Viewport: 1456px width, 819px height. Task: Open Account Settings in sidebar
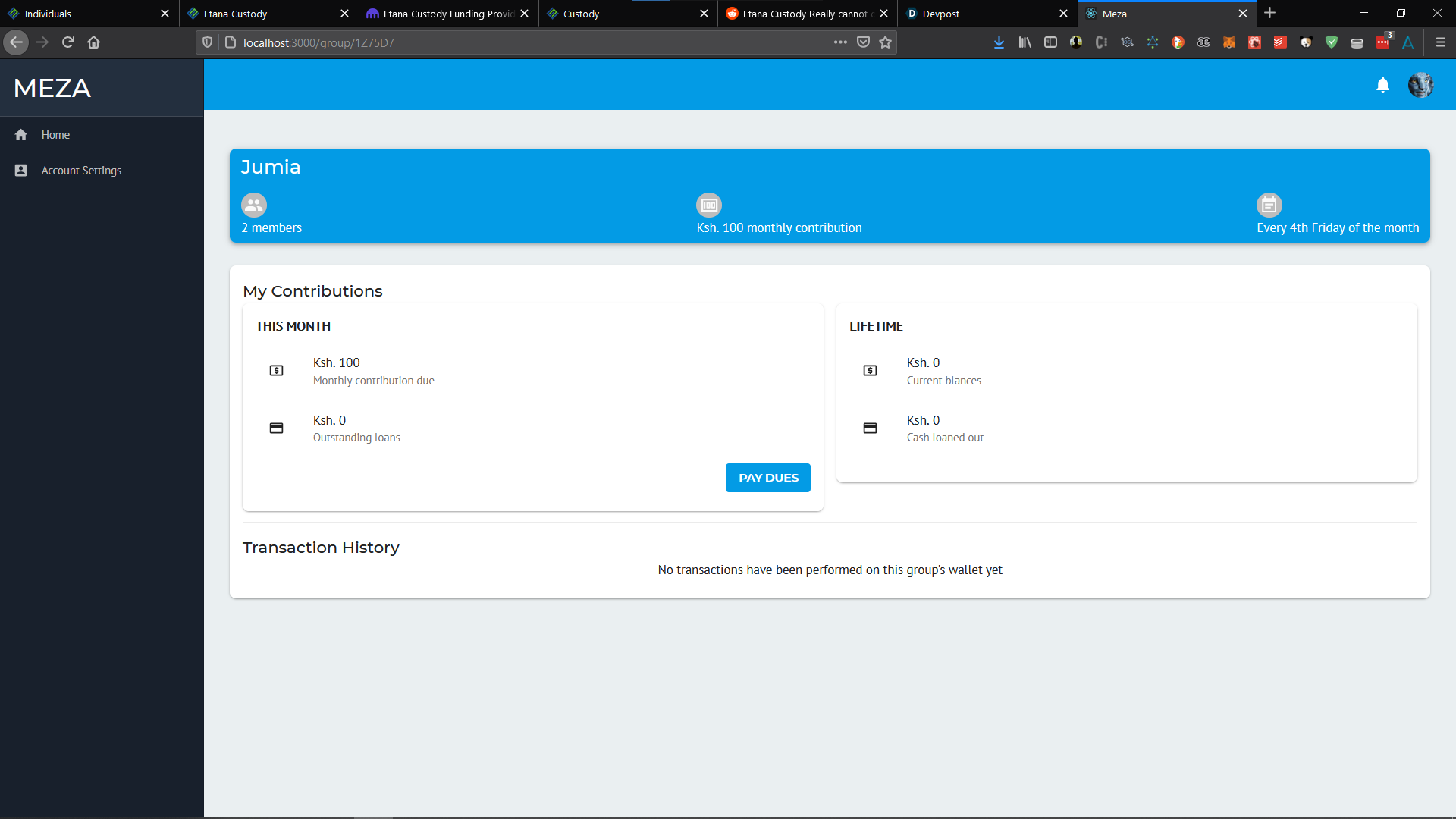[x=81, y=171]
